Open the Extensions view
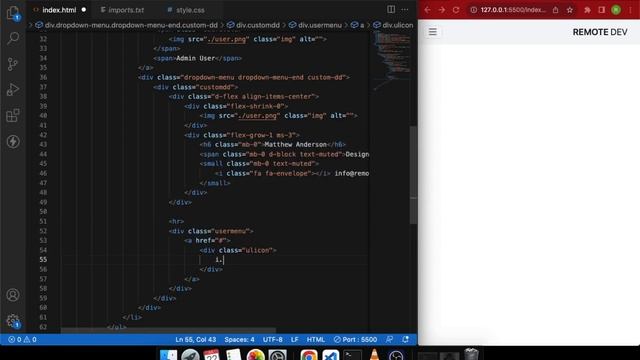 tap(13, 116)
